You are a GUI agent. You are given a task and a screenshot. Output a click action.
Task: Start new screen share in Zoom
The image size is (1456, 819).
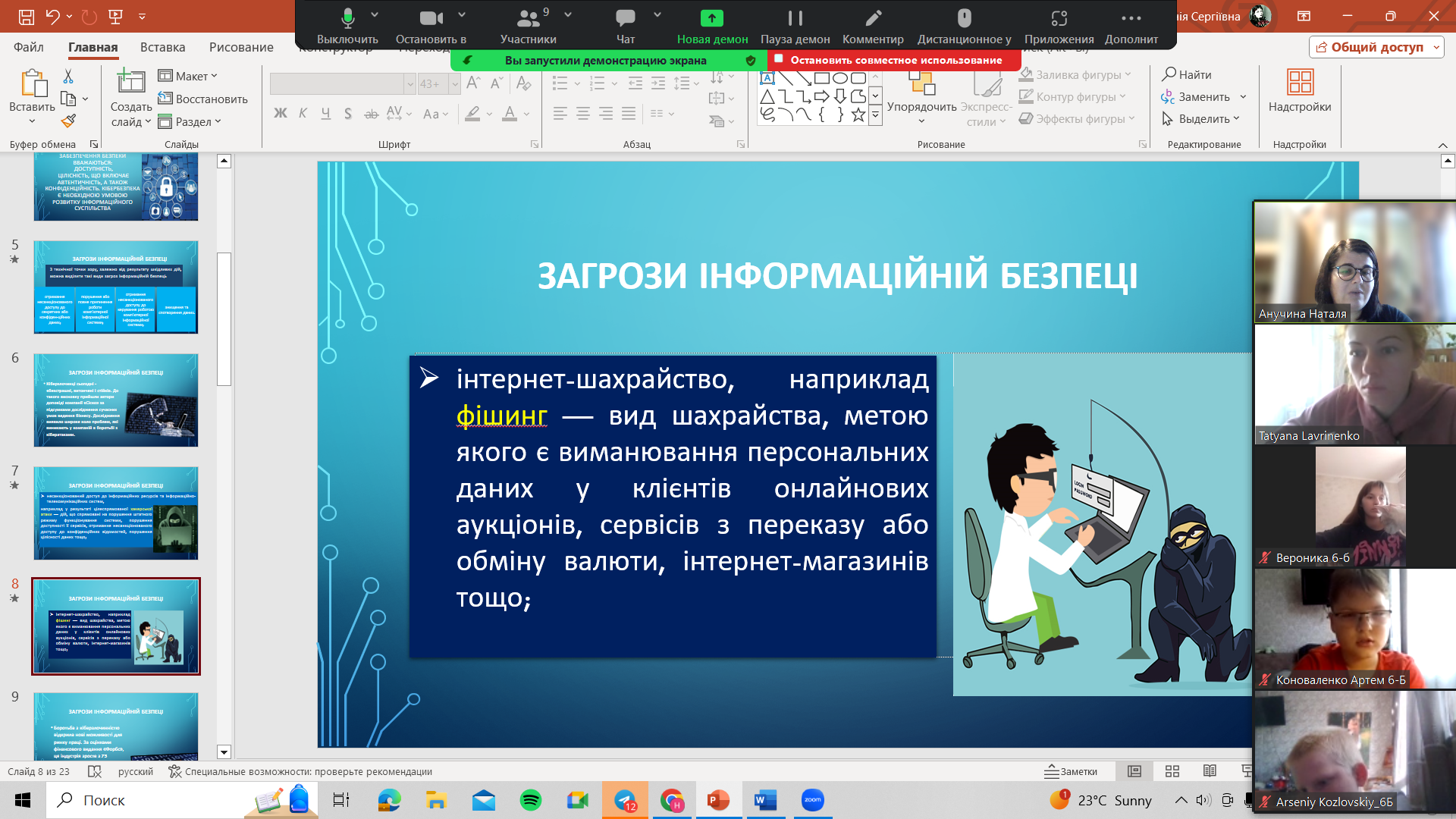point(712,25)
